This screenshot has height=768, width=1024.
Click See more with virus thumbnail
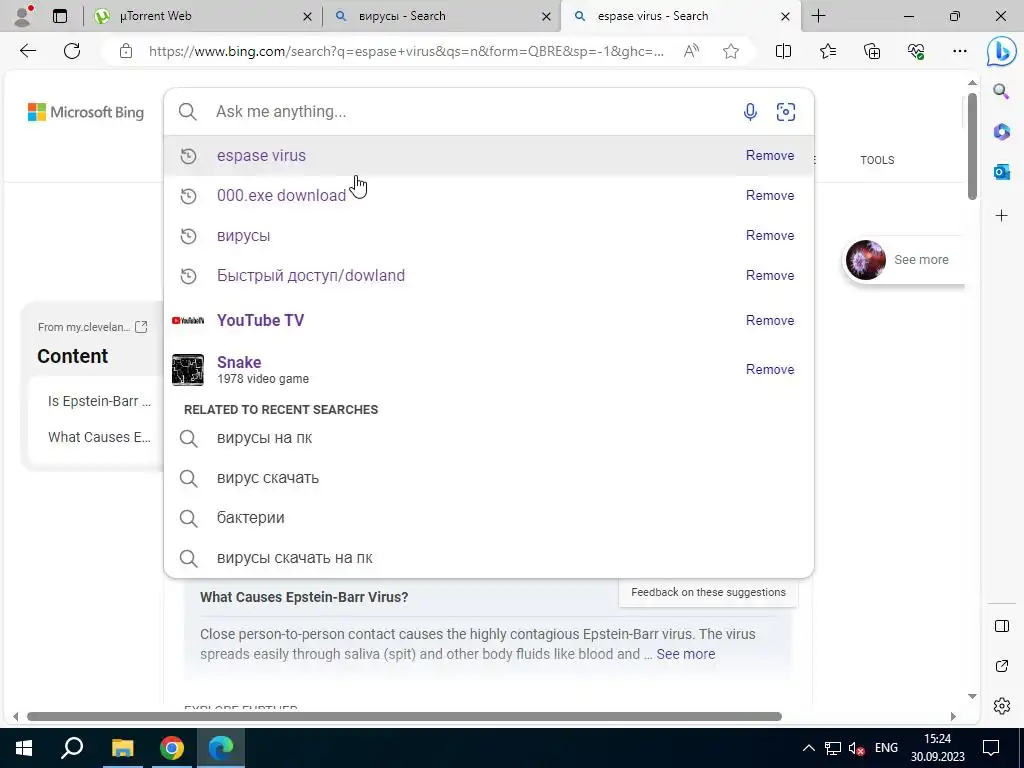[904, 259]
